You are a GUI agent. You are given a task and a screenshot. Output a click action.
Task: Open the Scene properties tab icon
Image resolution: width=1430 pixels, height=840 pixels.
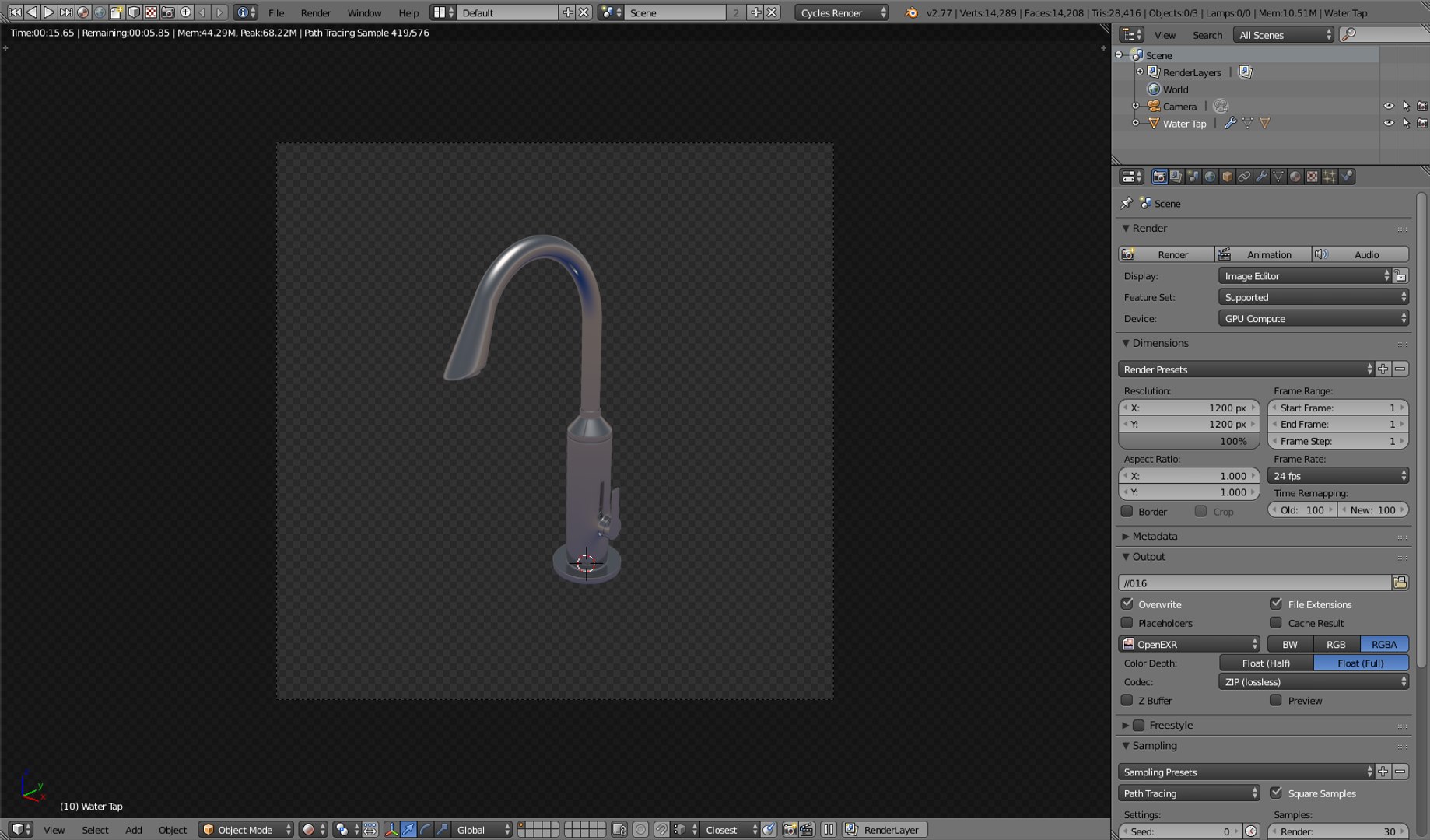tap(1193, 177)
